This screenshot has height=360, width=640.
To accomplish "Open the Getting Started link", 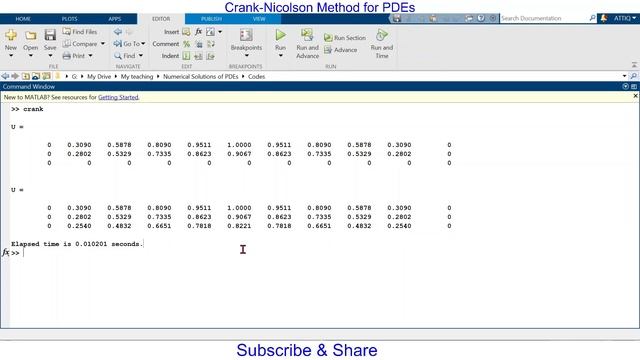I will [118, 97].
